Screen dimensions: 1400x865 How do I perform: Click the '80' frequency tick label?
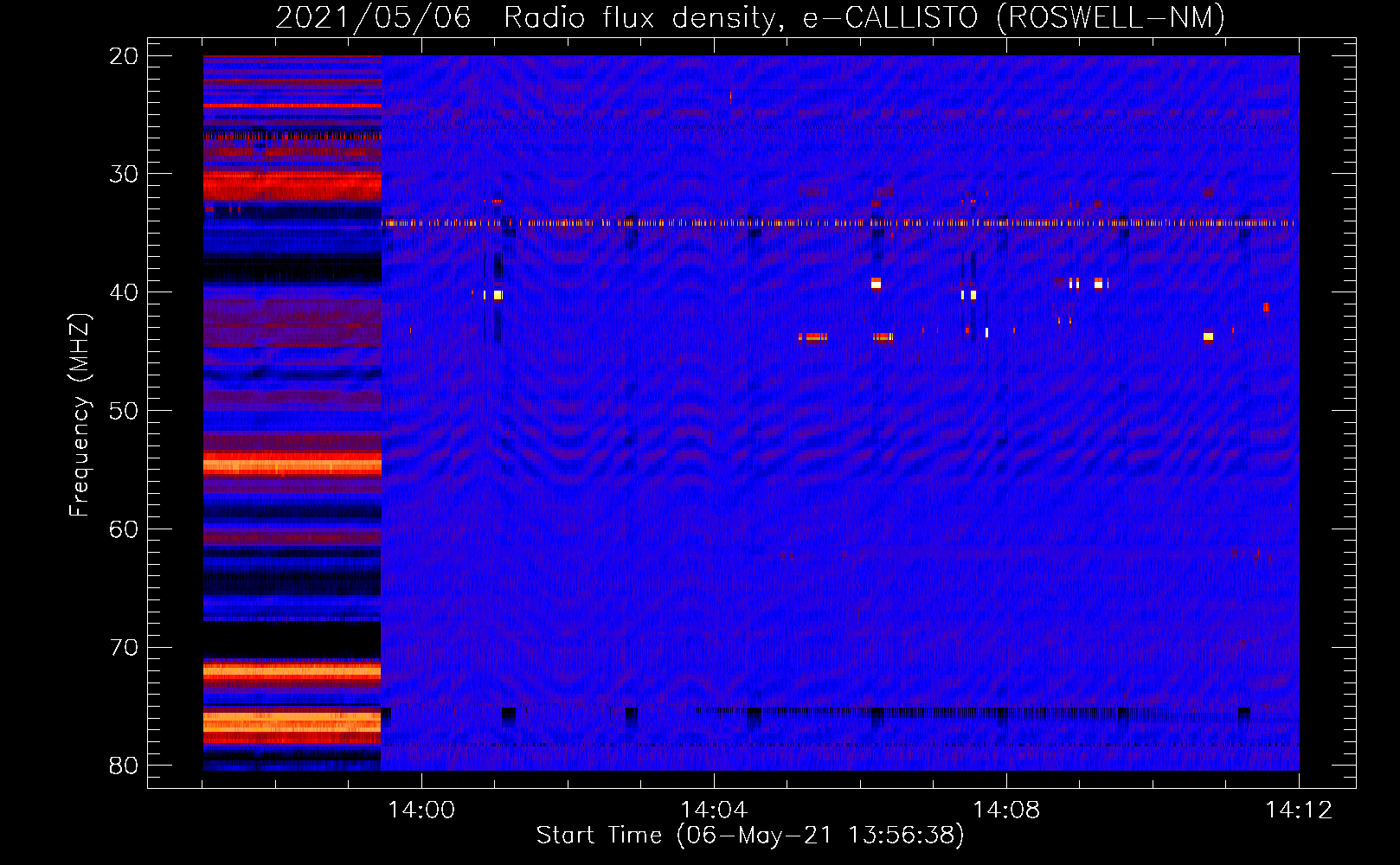tap(124, 766)
